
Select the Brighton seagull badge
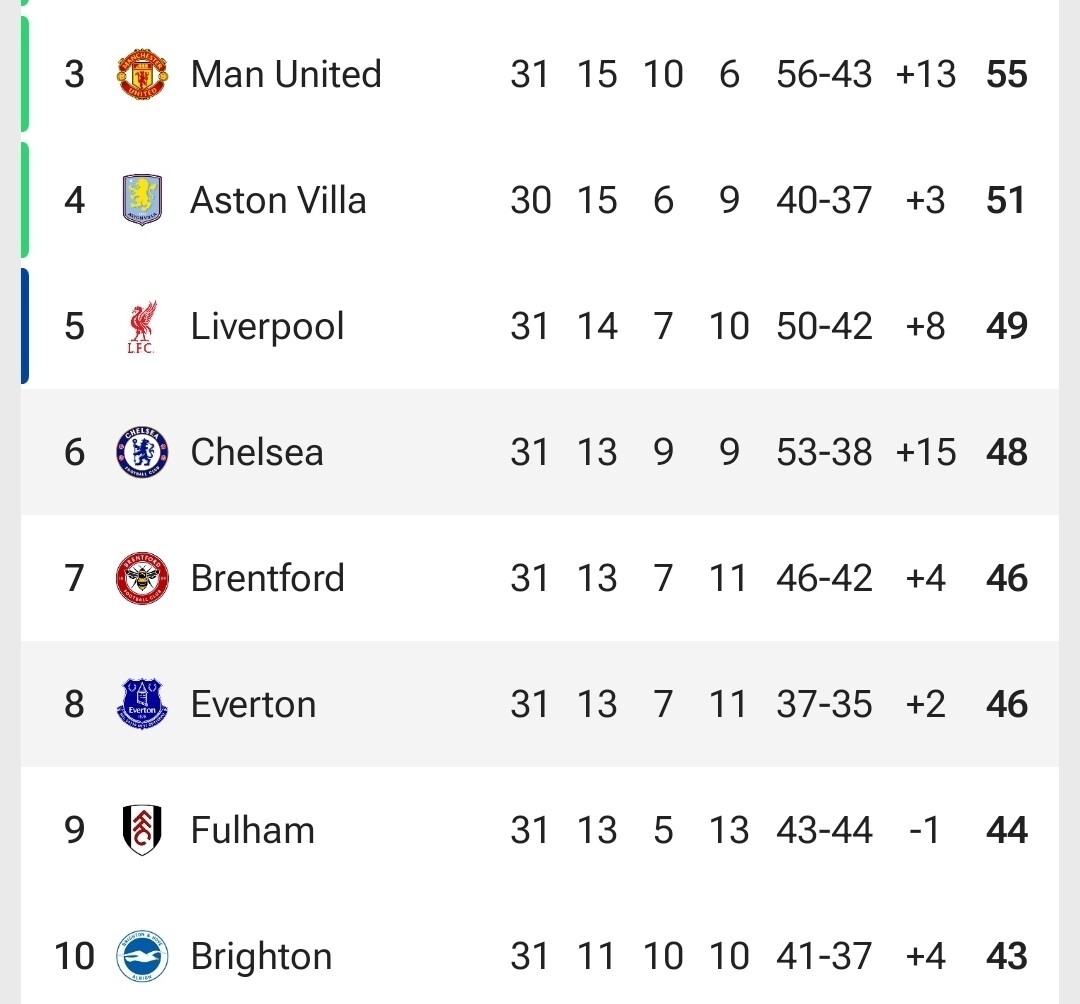(142, 956)
